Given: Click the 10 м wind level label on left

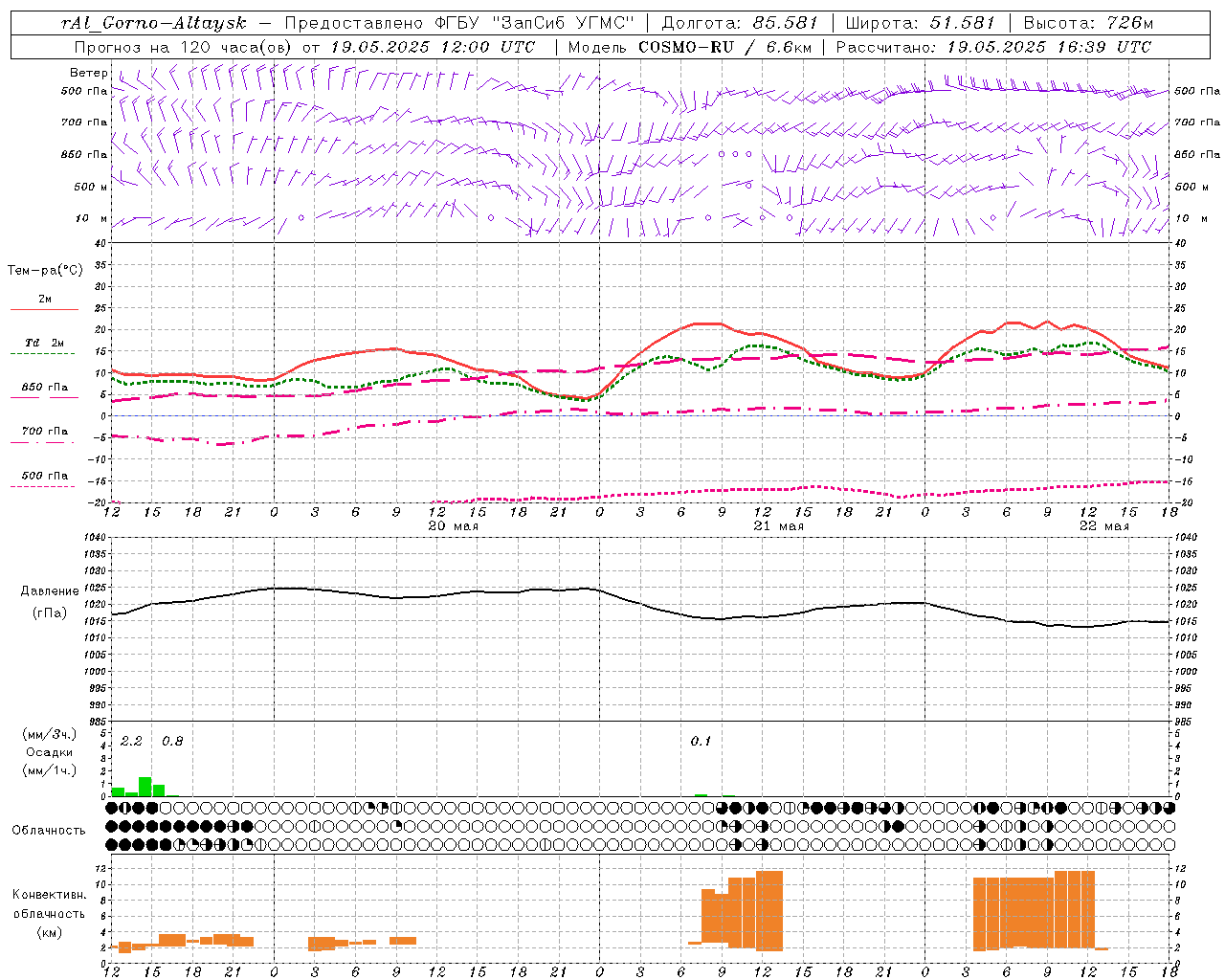Looking at the screenshot, I should 92,218.
